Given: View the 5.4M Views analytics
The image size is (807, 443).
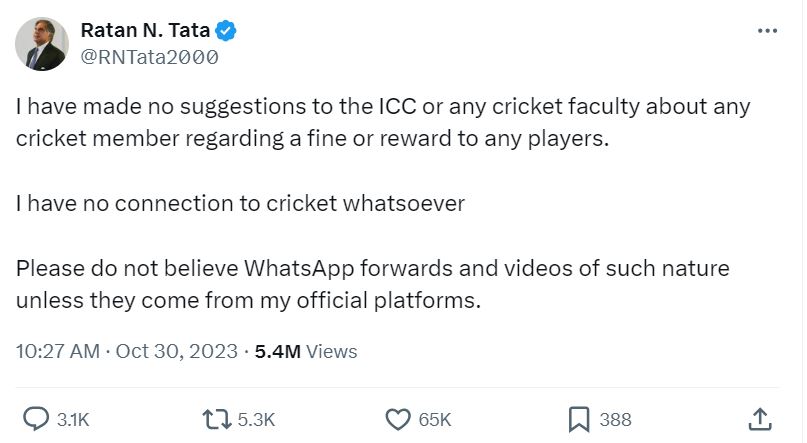Looking at the screenshot, I should tap(306, 351).
